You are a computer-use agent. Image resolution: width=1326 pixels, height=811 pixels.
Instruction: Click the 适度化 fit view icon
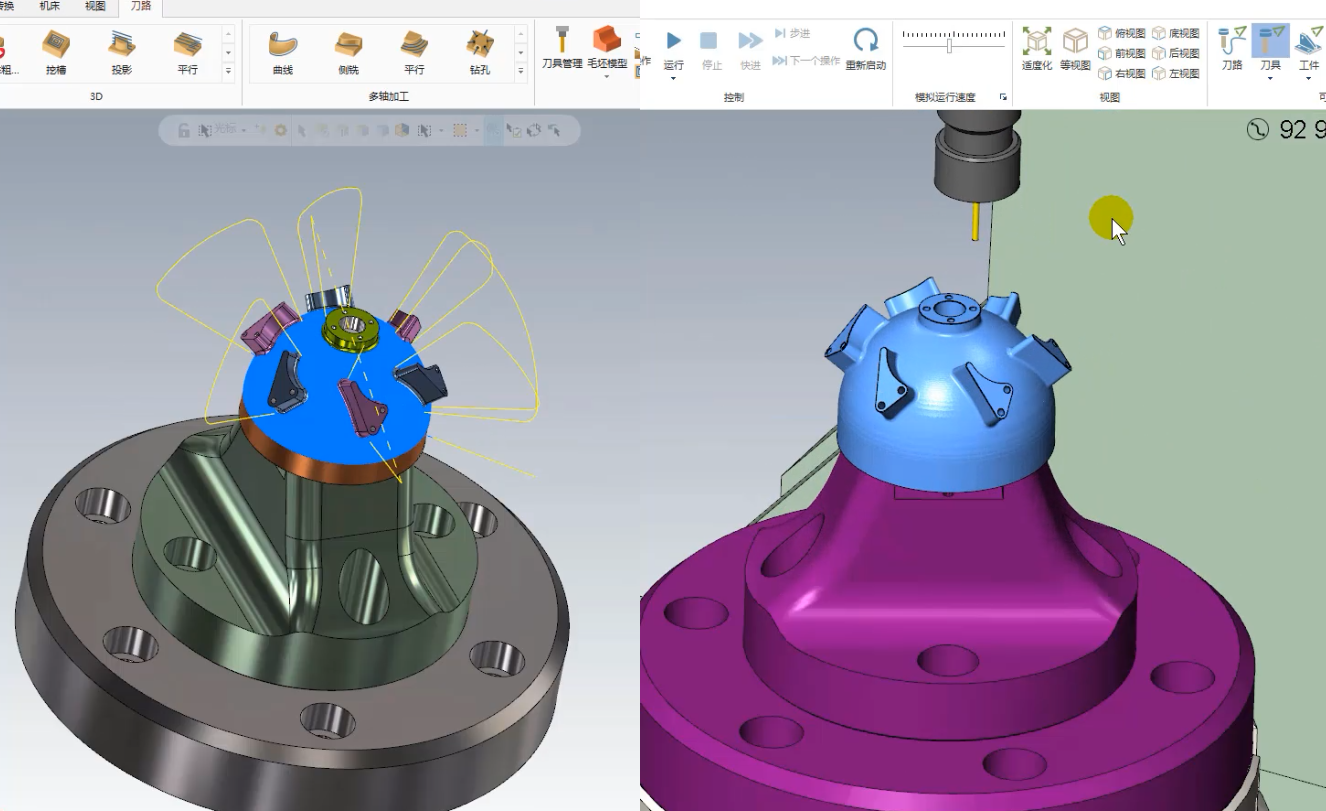point(1037,48)
